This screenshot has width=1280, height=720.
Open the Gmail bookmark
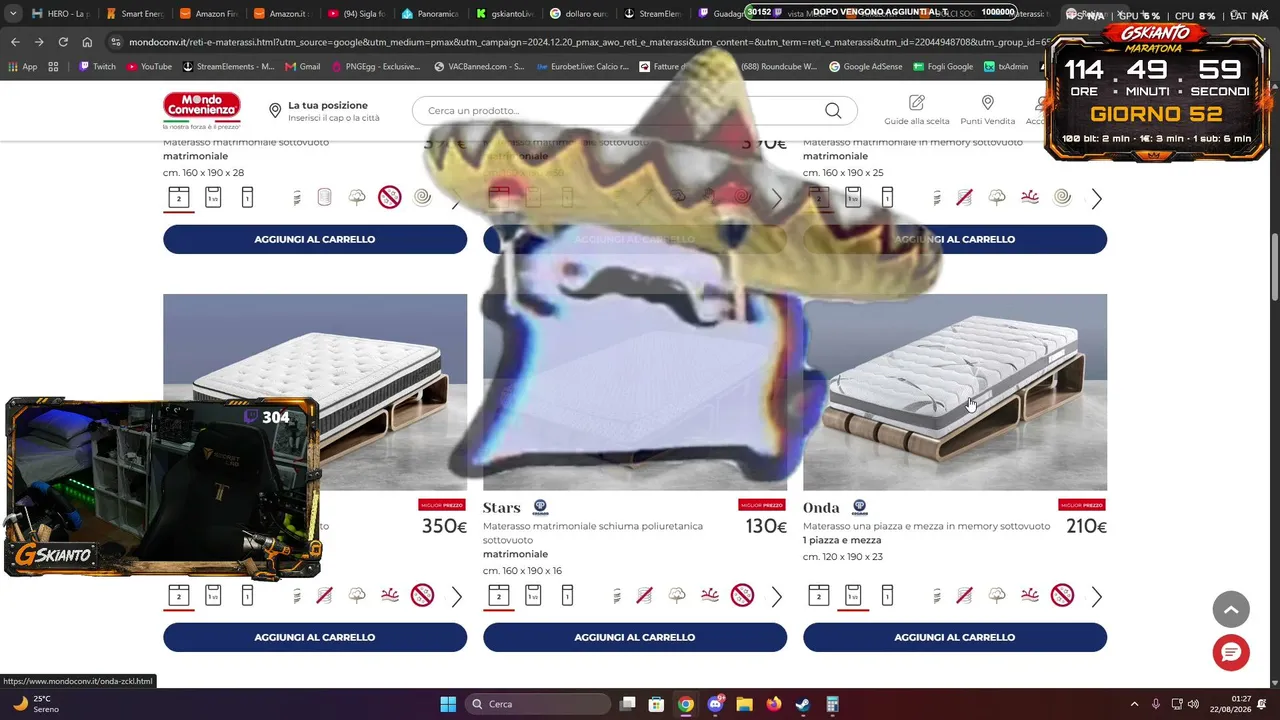(x=302, y=66)
